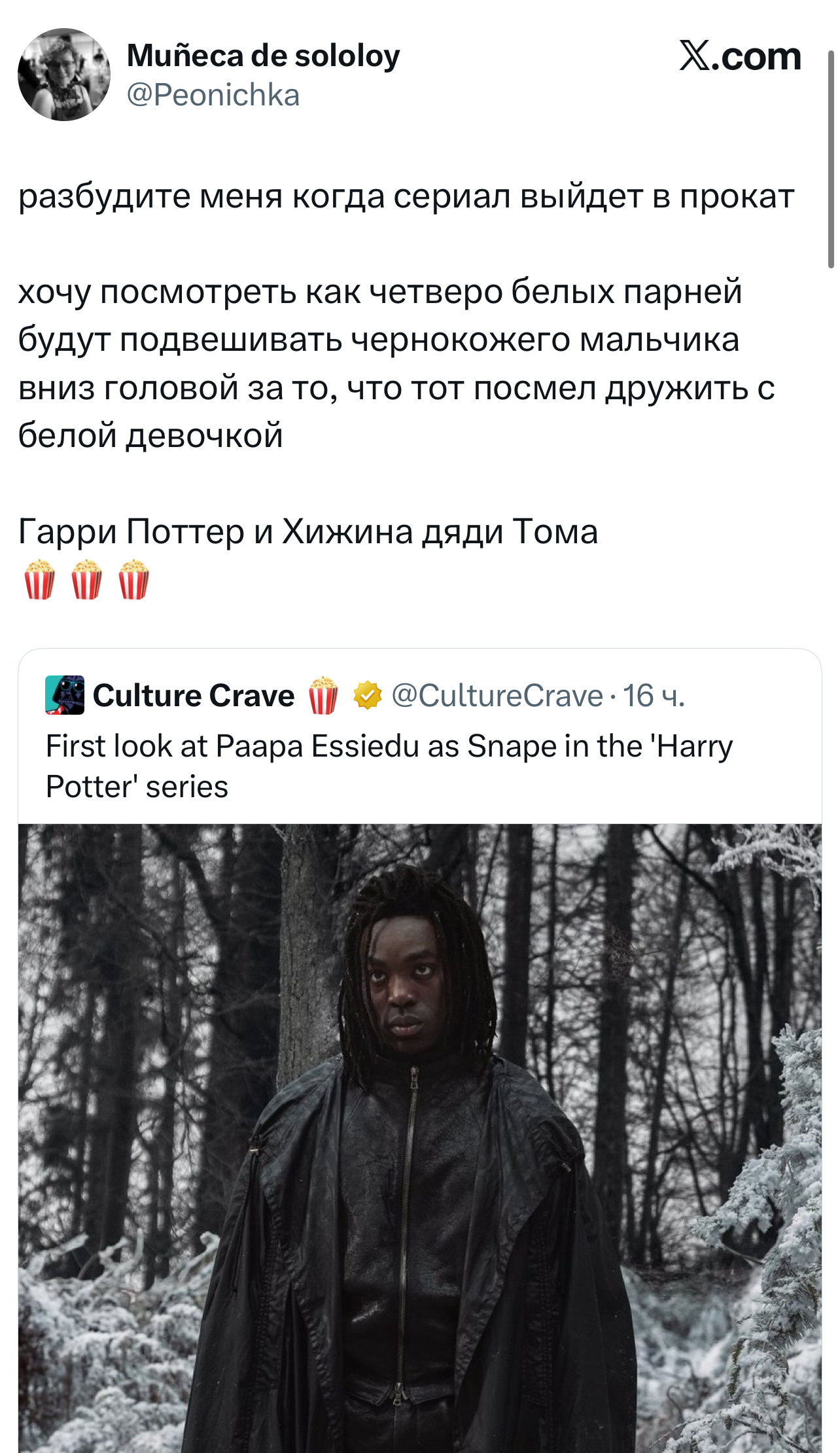Screen dimensions: 840x1453
Task: Open the Muñeca de sololoy profile avatar
Action: point(64,75)
